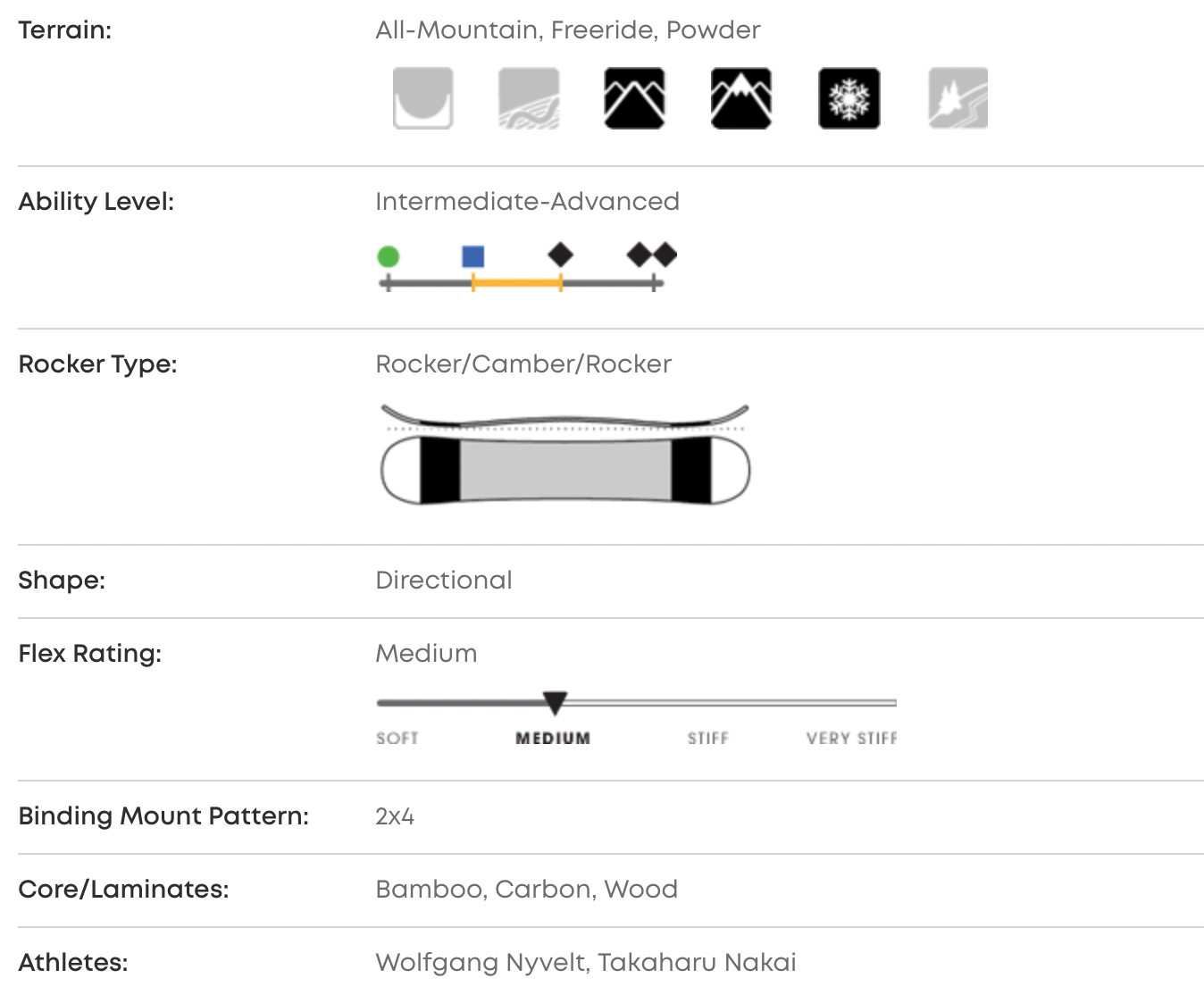Click the snow-capped mountain terrain icon

pos(741,98)
